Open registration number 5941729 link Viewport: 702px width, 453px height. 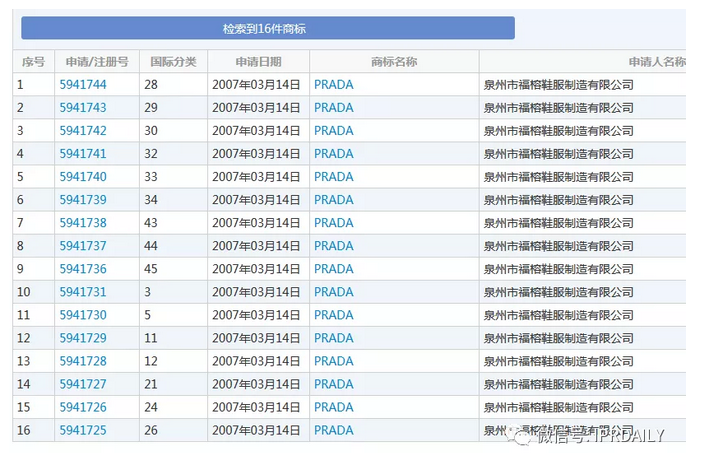pos(83,338)
